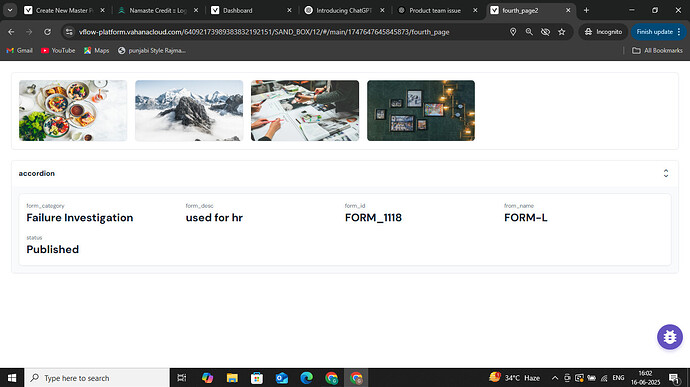Screen dimensions: 690x387
Task: Toggle the third-party cookies eye icon
Action: tap(545, 32)
